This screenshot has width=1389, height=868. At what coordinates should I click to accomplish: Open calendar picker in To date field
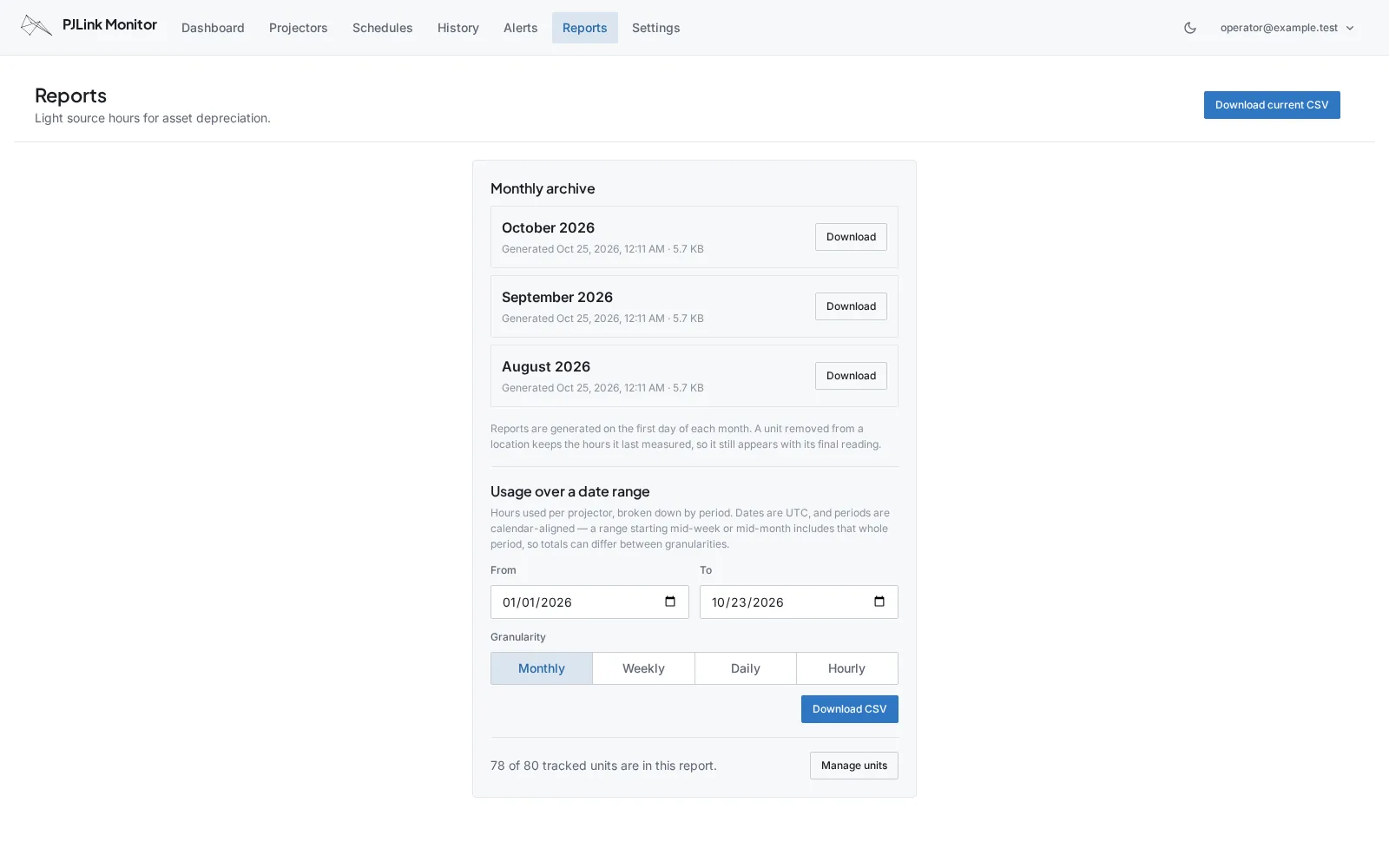point(879,602)
